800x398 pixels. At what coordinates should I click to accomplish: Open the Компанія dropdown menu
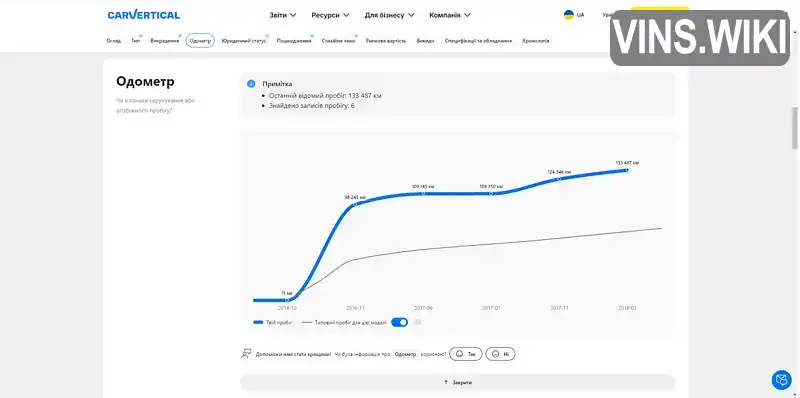click(x=449, y=15)
